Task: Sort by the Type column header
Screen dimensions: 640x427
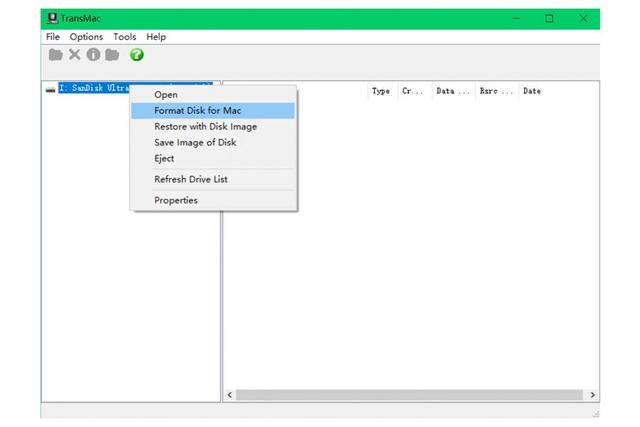Action: coord(381,91)
